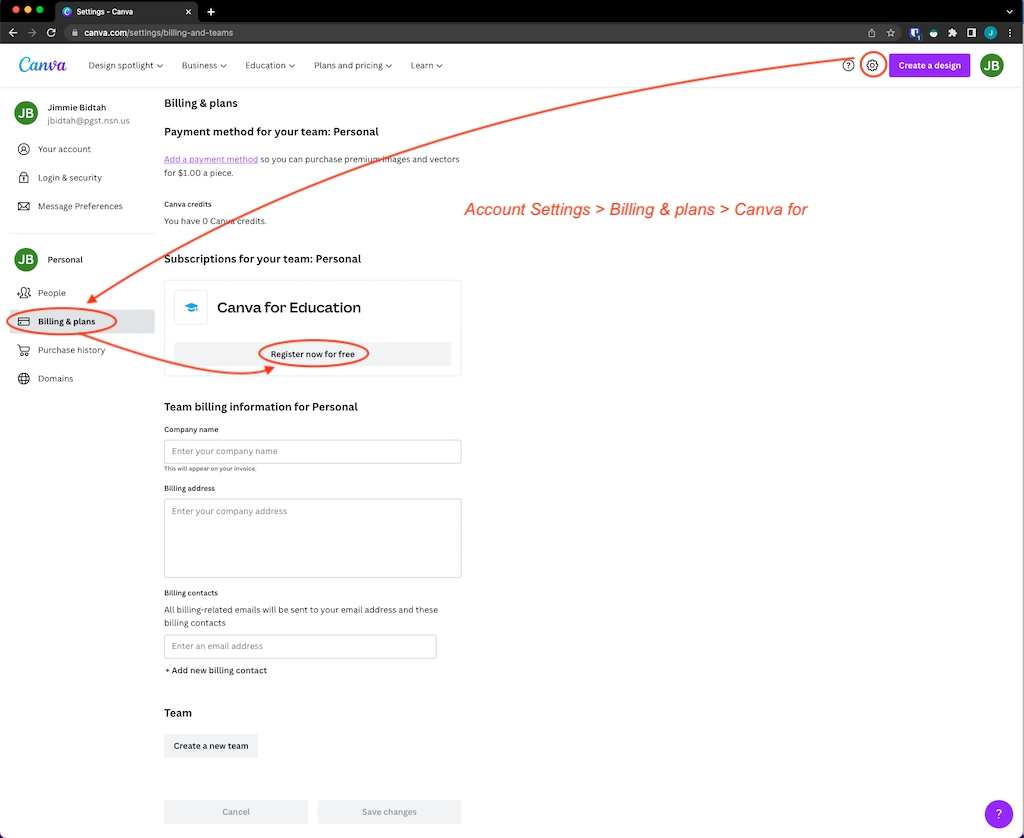The image size is (1024, 838).
Task: Expand Education menu
Action: tap(270, 65)
